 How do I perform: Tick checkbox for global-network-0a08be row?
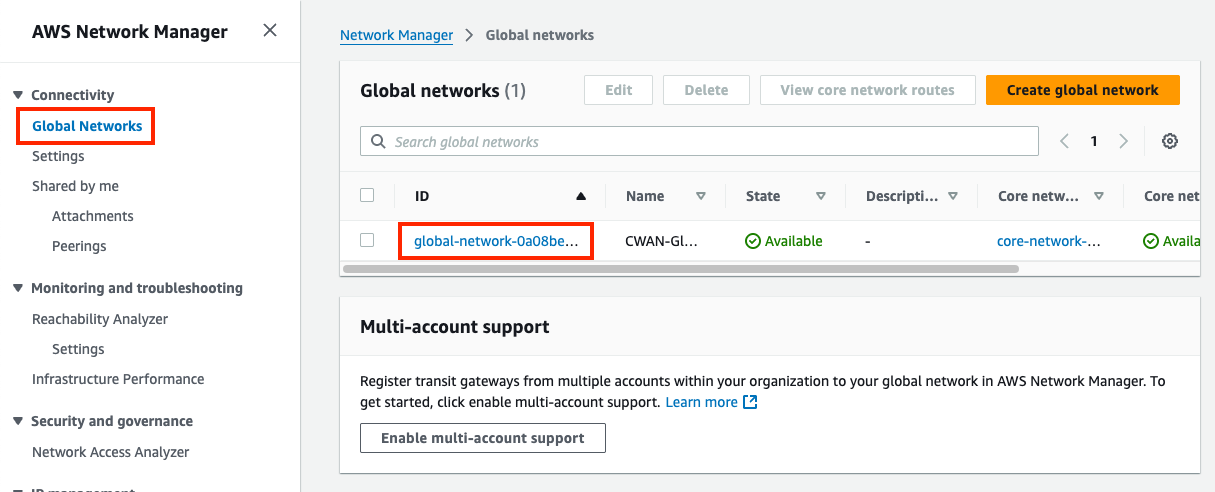tap(367, 240)
